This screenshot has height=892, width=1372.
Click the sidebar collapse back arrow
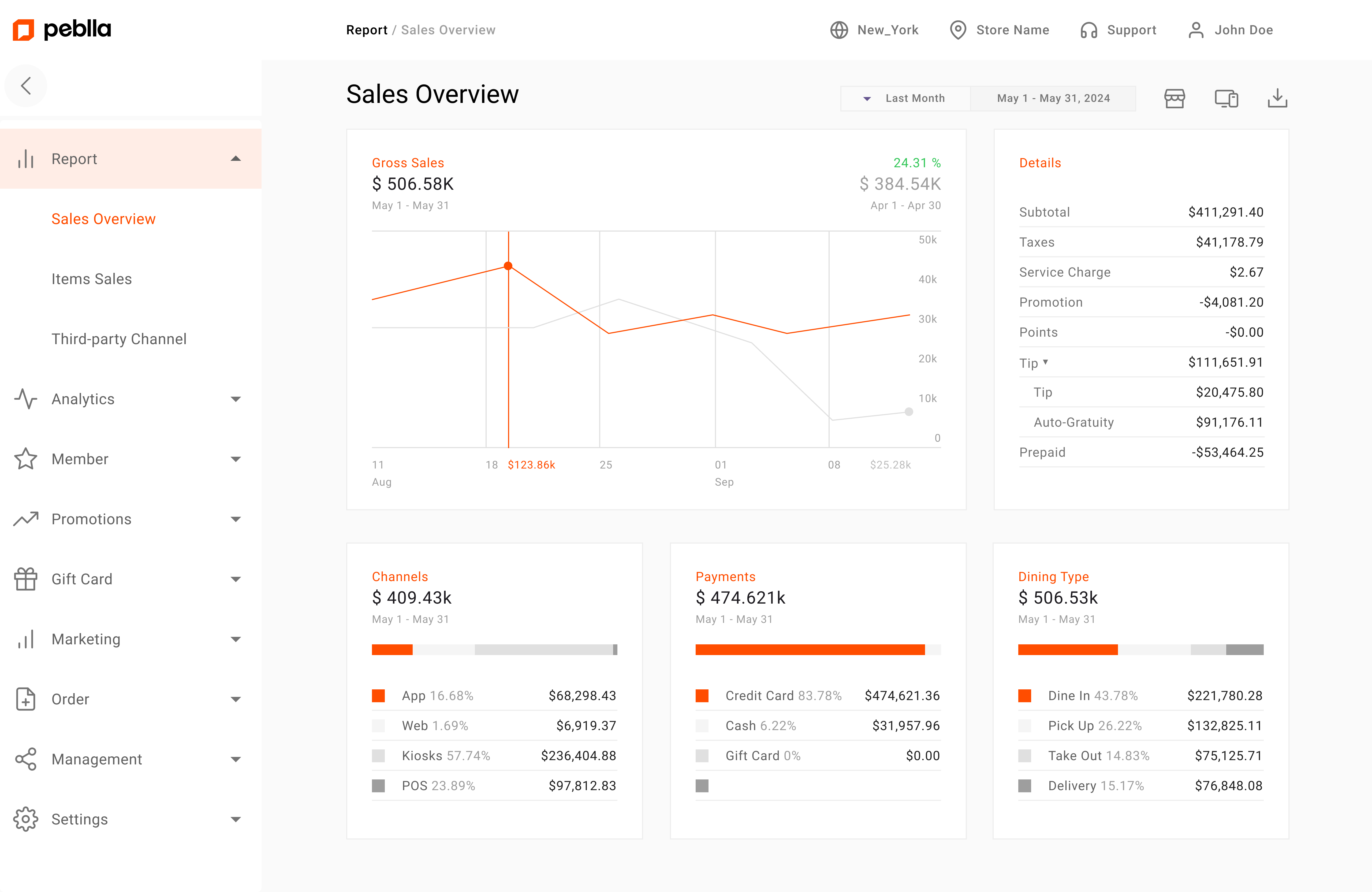26,86
